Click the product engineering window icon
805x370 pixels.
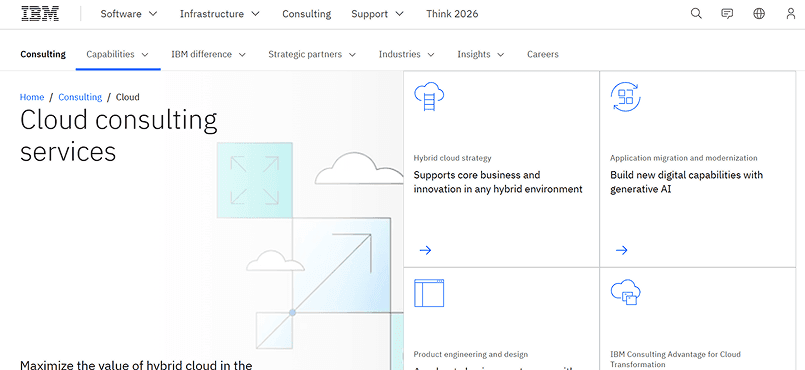pyautogui.click(x=429, y=293)
